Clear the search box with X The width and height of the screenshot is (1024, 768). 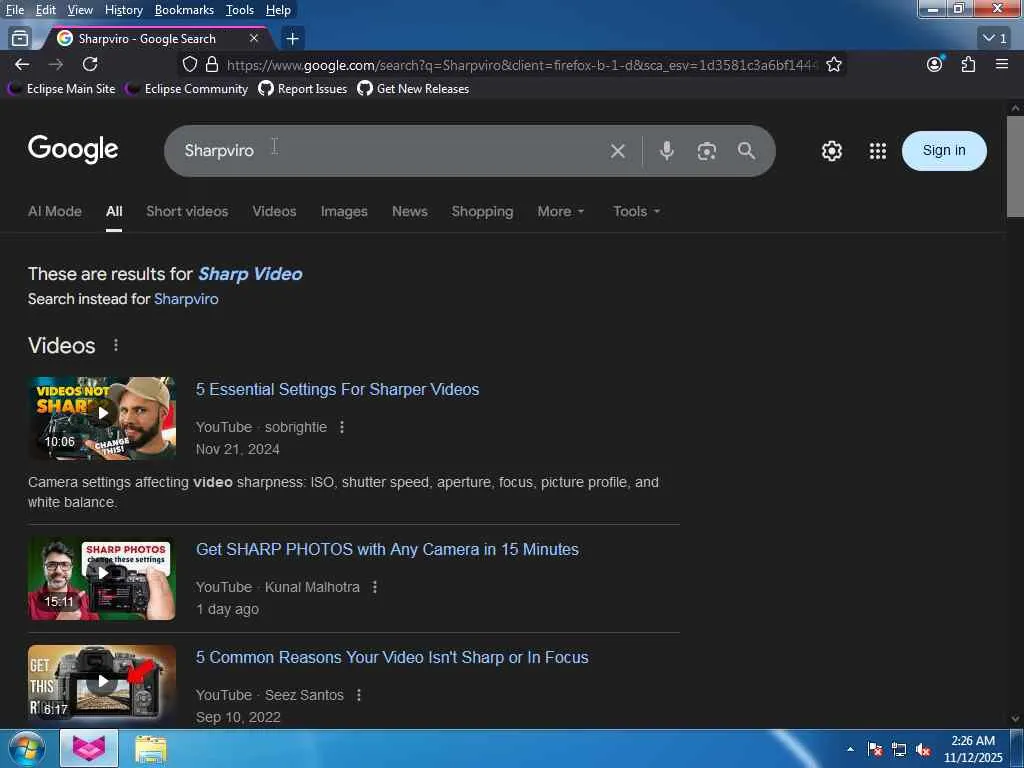tap(617, 151)
